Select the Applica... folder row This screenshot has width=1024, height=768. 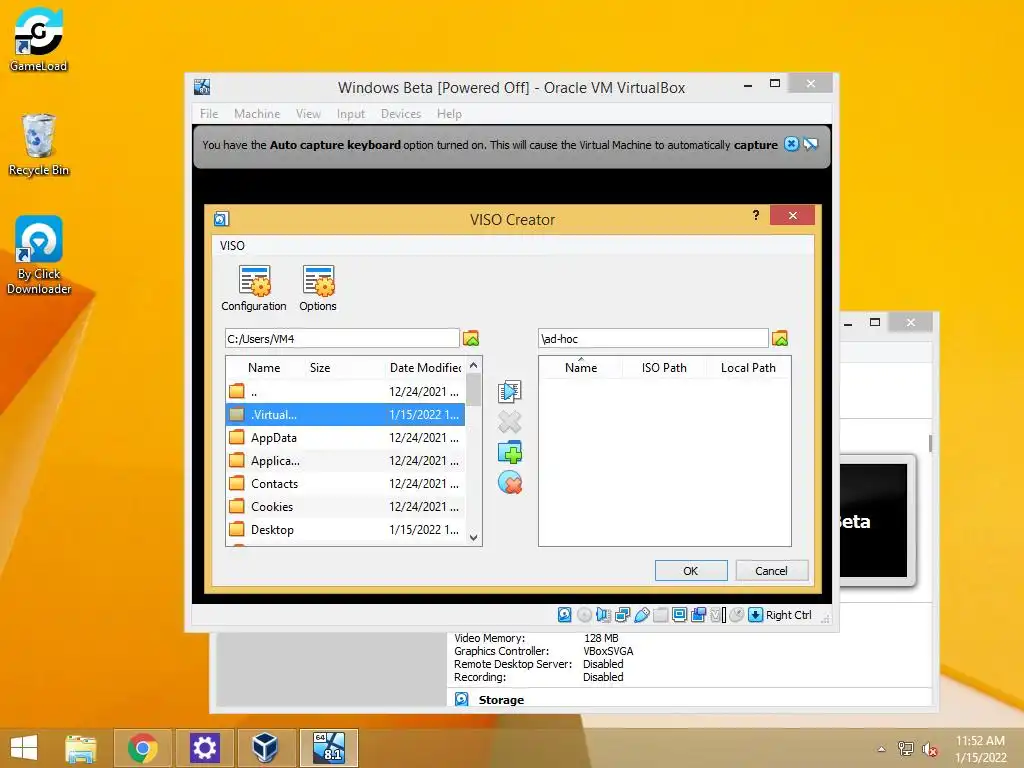[345, 460]
